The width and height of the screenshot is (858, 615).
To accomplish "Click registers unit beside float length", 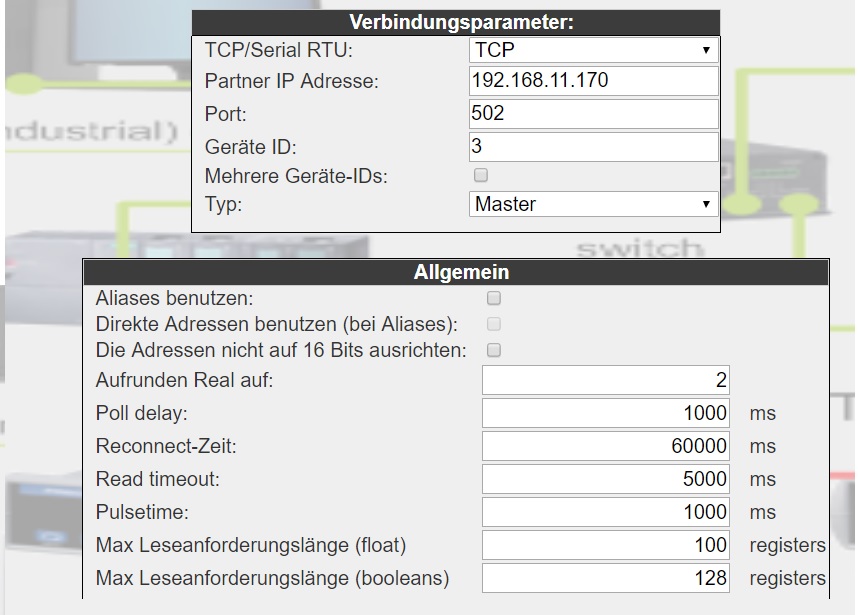I will 787,546.
